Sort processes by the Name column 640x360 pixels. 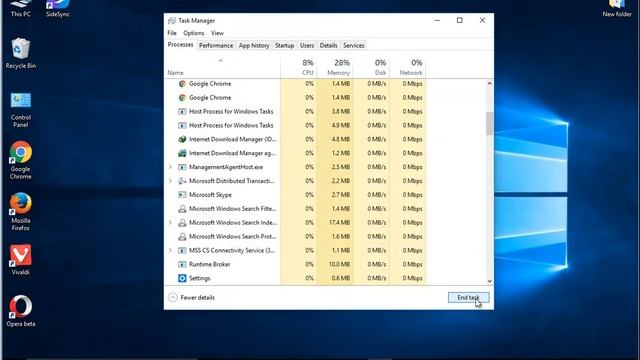(222, 67)
